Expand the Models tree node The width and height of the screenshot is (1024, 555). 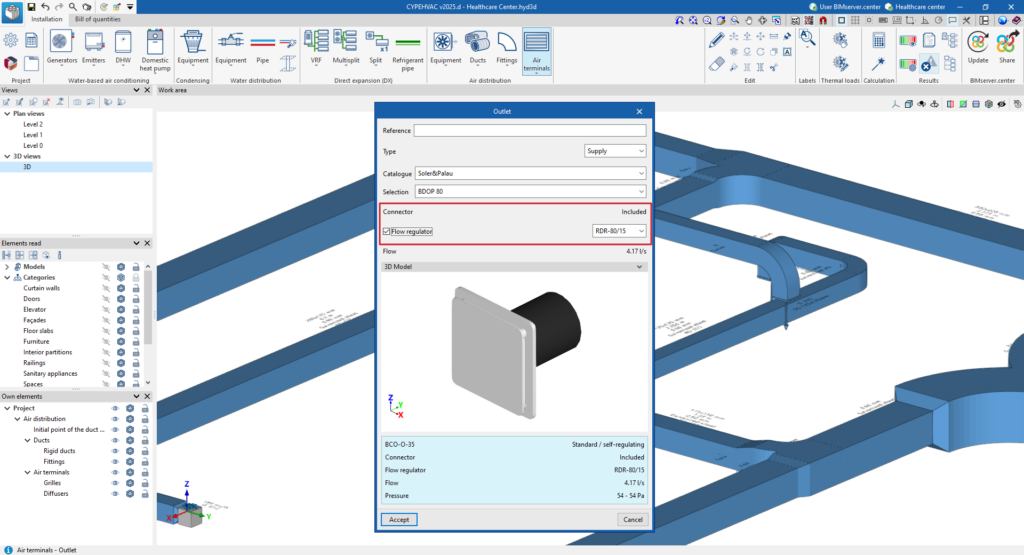7,267
